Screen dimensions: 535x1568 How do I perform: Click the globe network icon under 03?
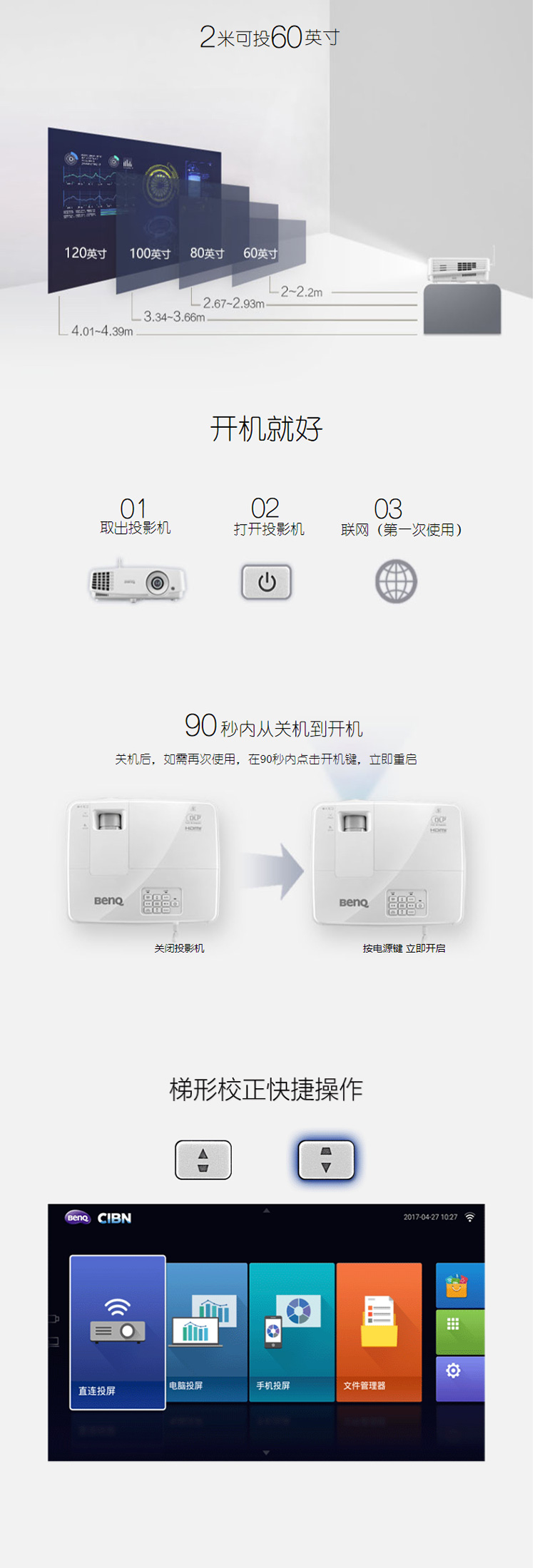pyautogui.click(x=396, y=581)
